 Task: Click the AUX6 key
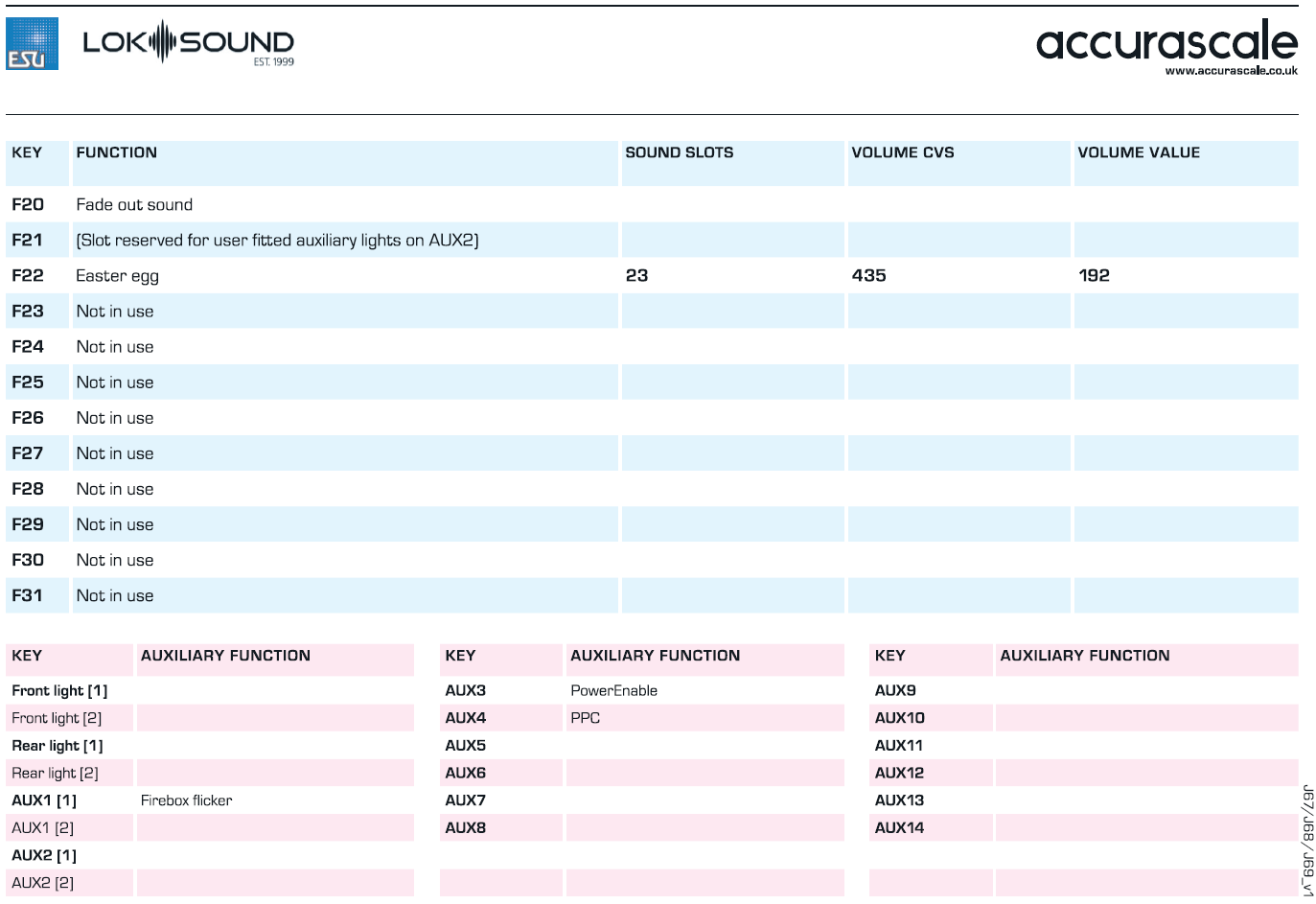point(465,773)
